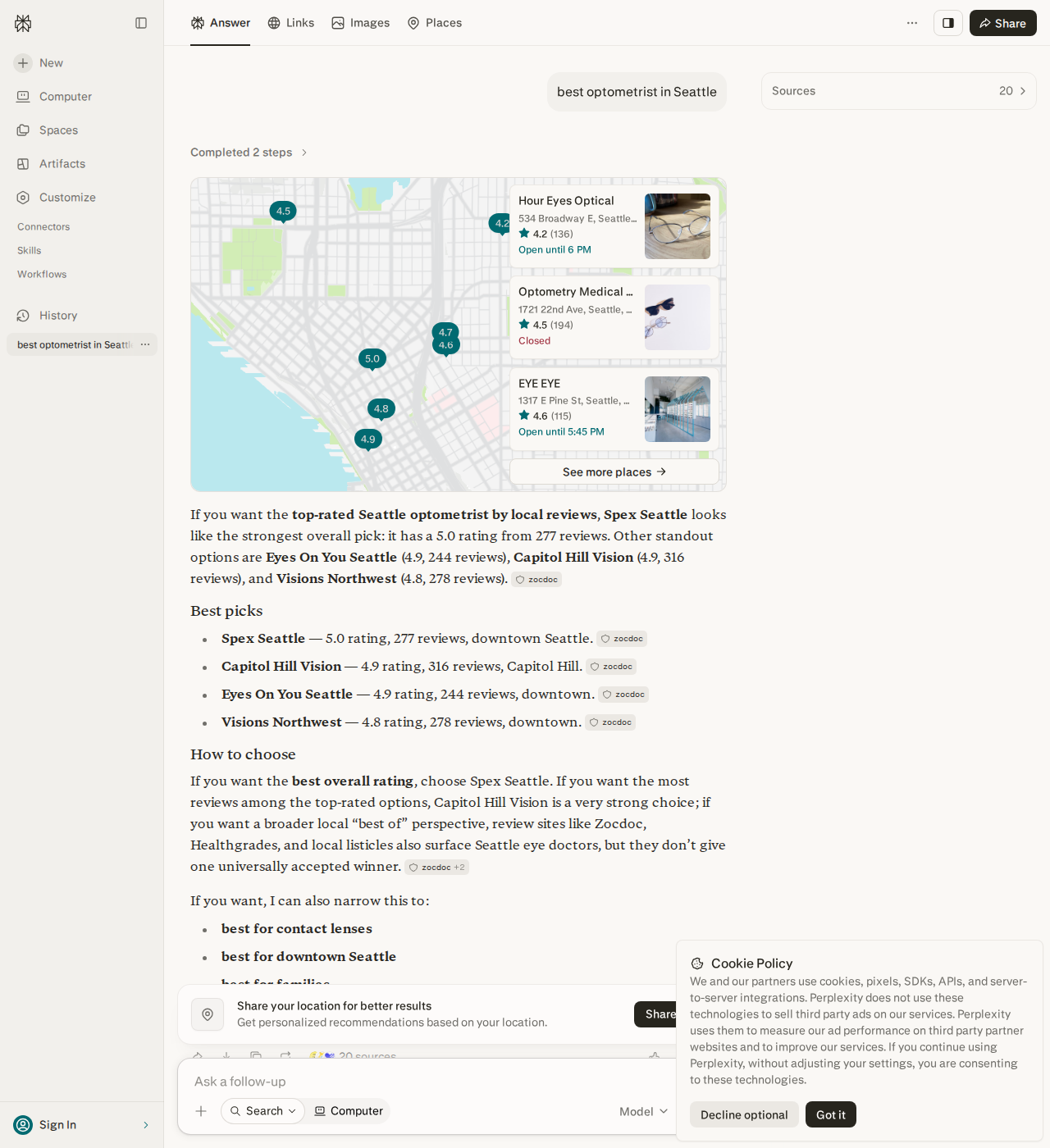1050x1148 pixels.
Task: Select the Computer mode toggle in input
Action: (349, 1111)
